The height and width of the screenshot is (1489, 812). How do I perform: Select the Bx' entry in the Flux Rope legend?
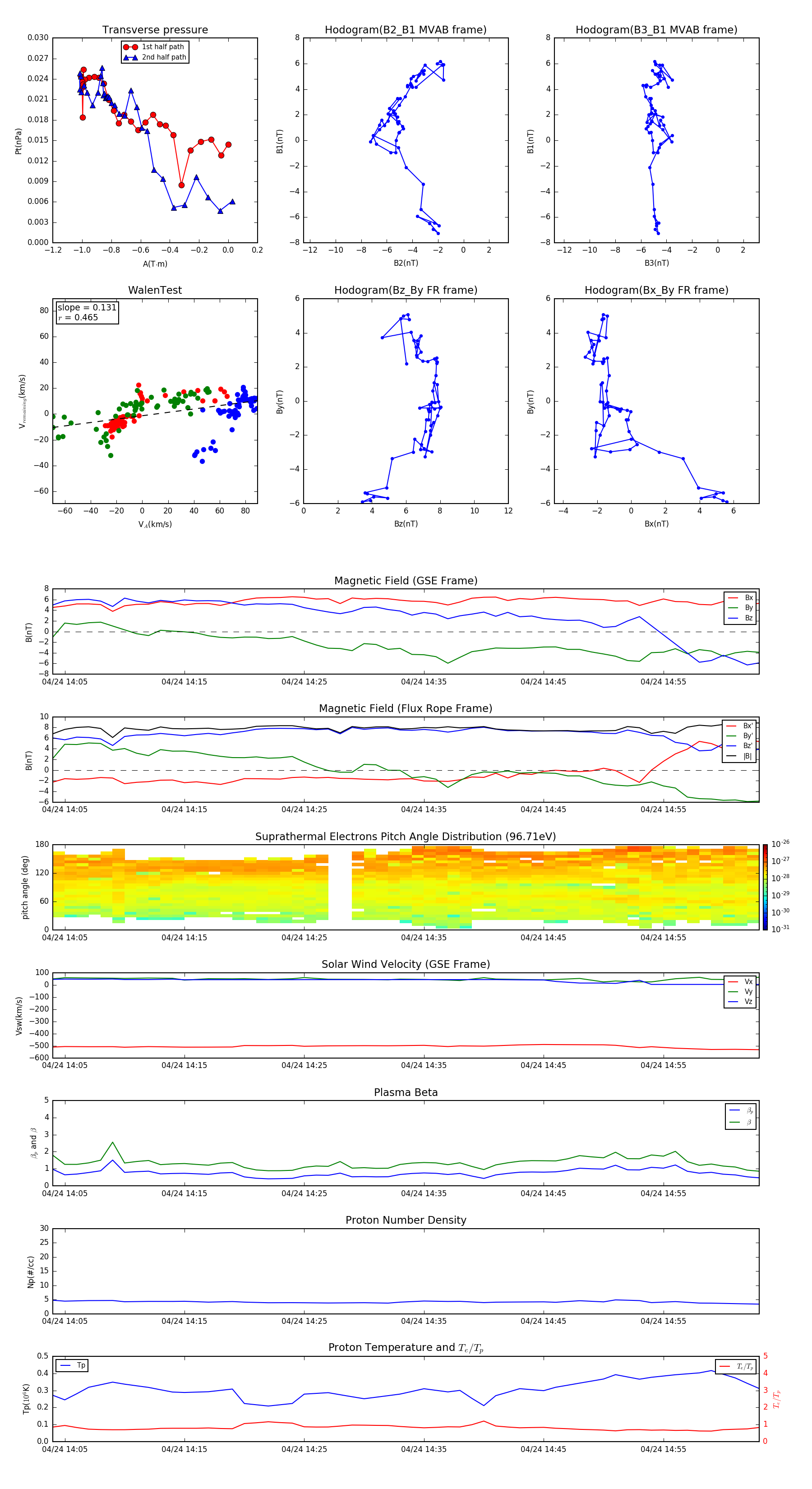tap(740, 726)
